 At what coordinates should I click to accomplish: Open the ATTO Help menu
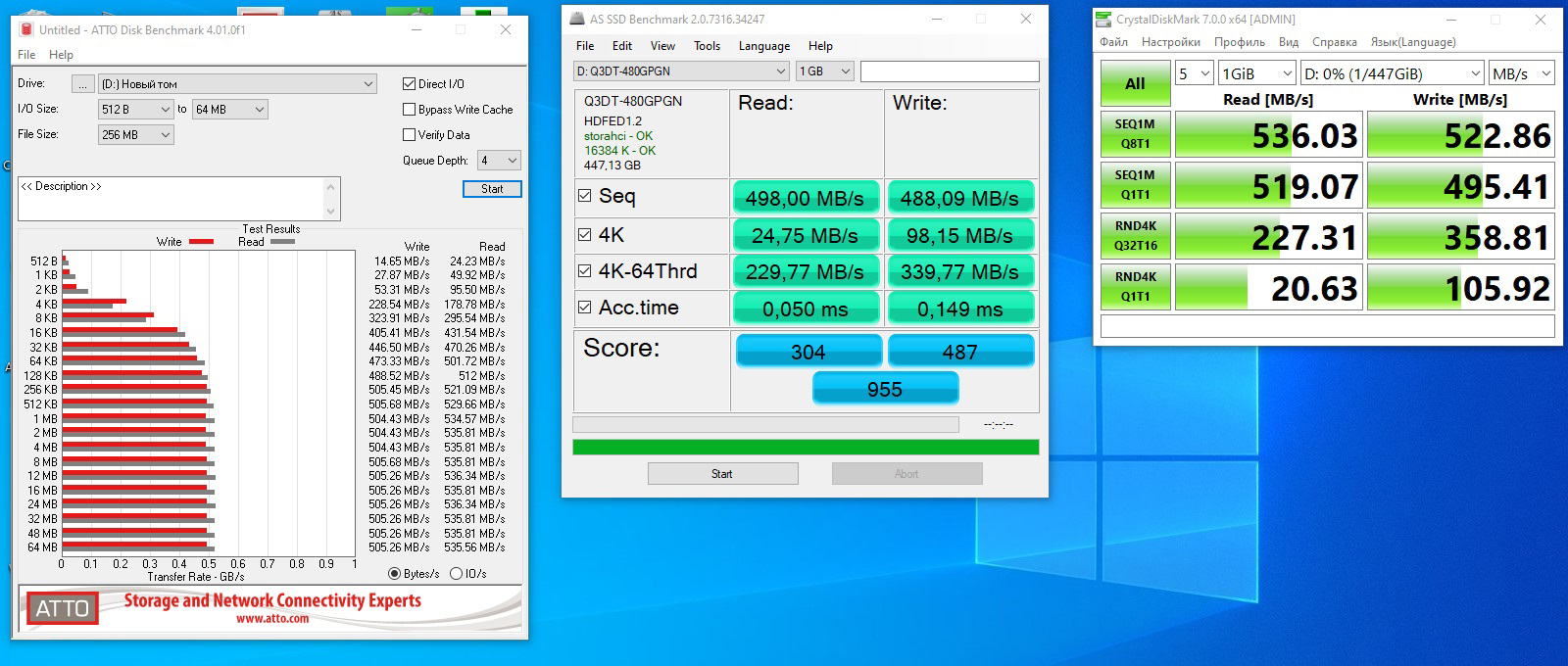pos(62,55)
